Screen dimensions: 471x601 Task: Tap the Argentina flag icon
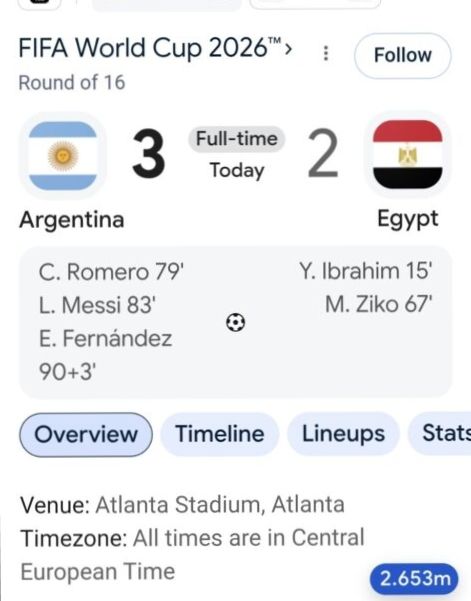point(62,155)
